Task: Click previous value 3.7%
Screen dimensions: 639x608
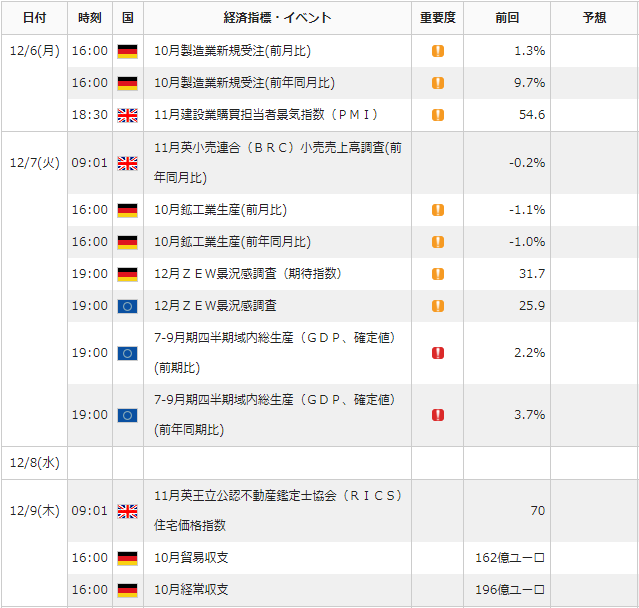Action: click(529, 415)
